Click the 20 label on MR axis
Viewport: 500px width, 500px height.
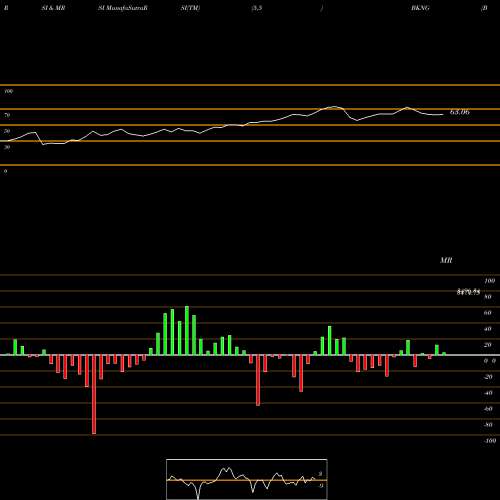click(488, 345)
